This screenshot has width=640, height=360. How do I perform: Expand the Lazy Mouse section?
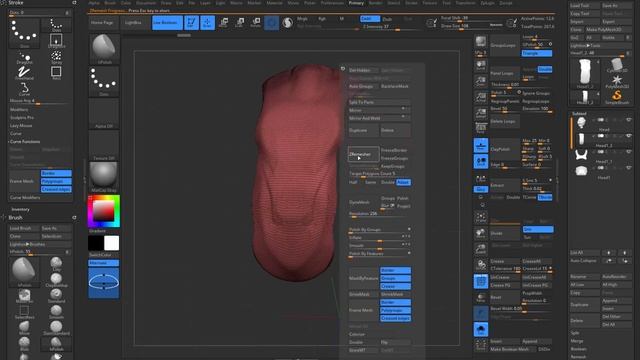click(x=21, y=126)
